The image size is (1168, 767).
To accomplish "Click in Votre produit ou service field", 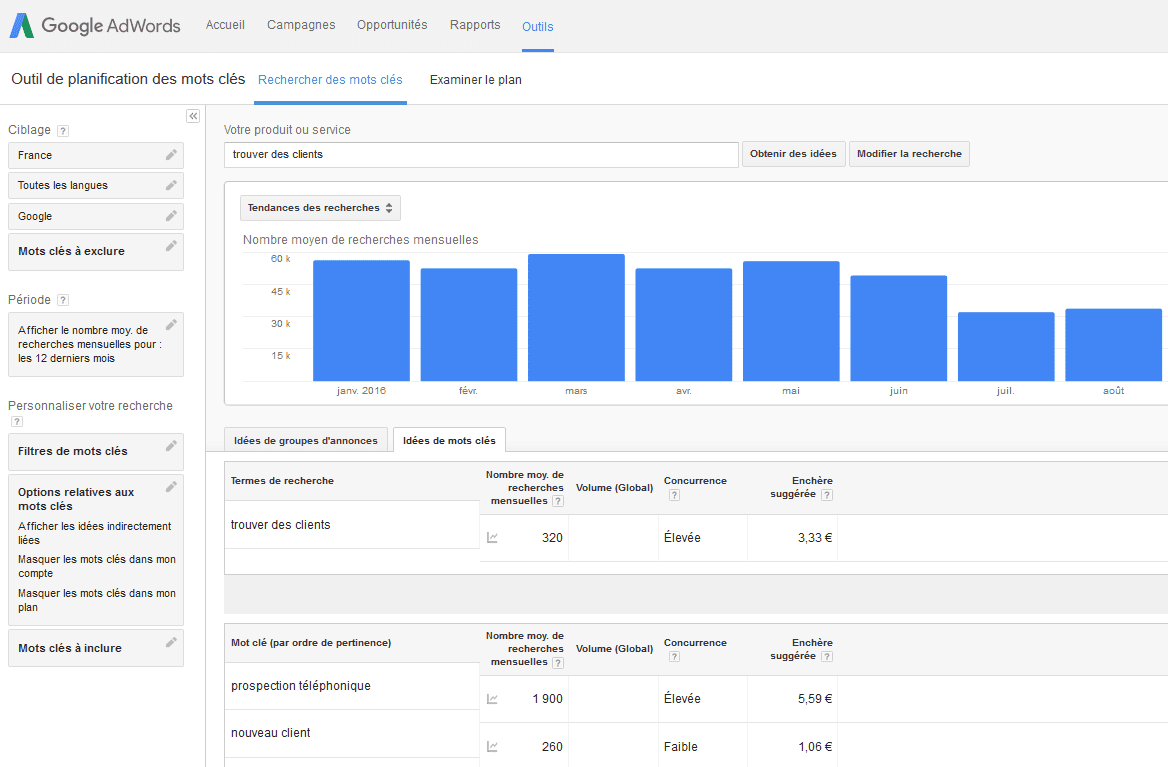I will (481, 154).
